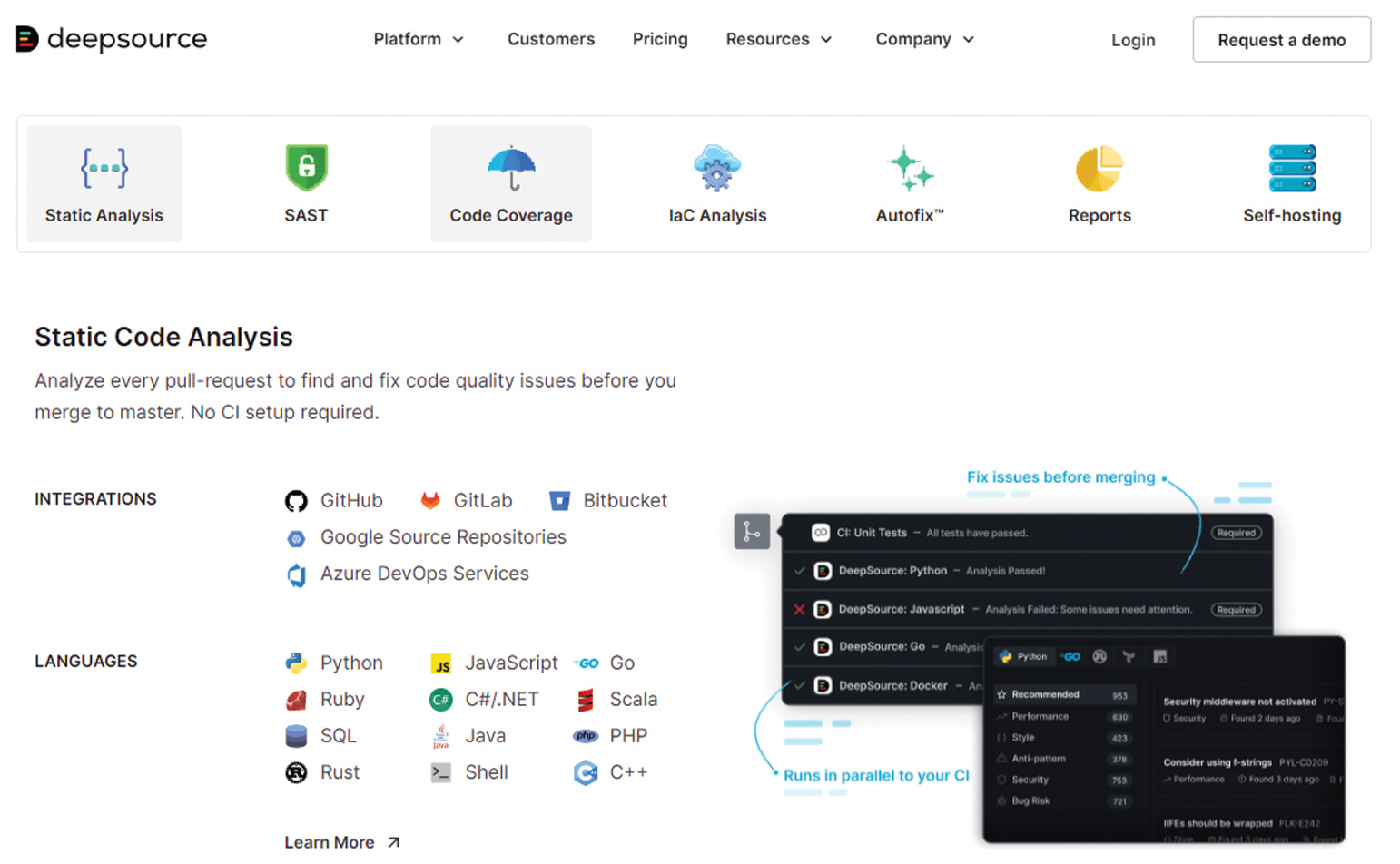
Task: Expand the Resources dropdown
Action: 778,39
